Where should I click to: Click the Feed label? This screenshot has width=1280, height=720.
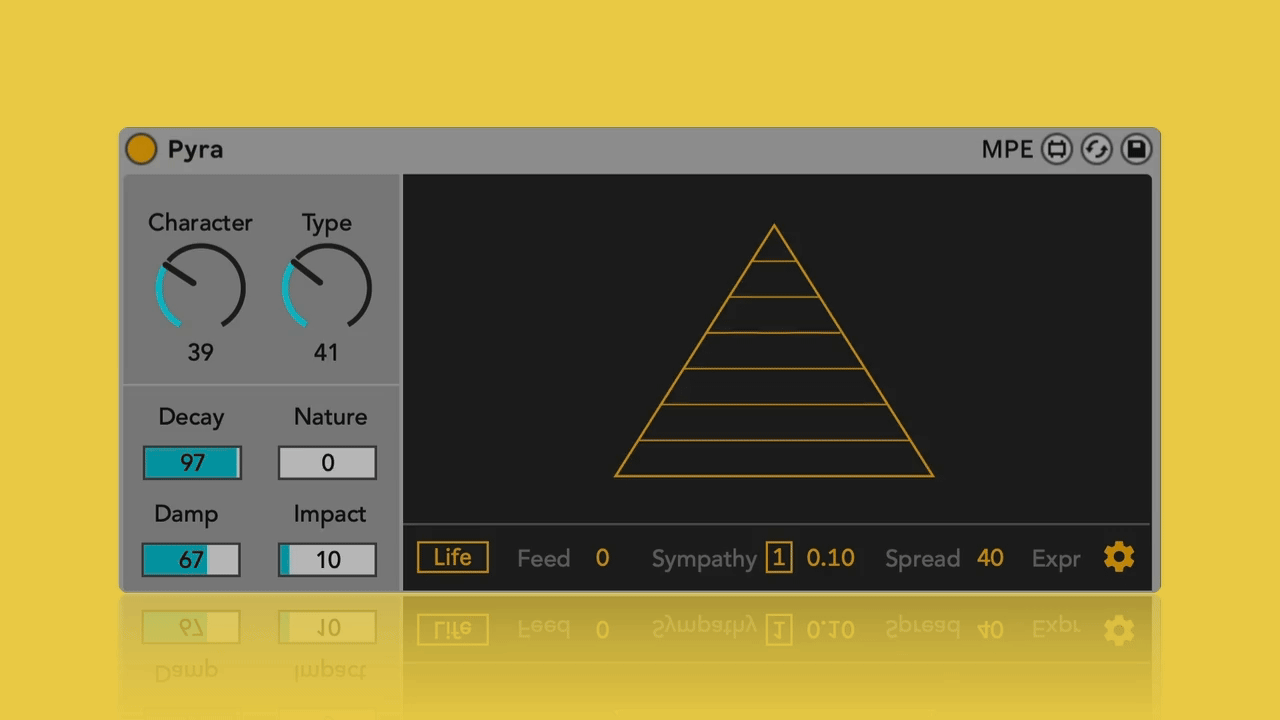click(x=543, y=558)
